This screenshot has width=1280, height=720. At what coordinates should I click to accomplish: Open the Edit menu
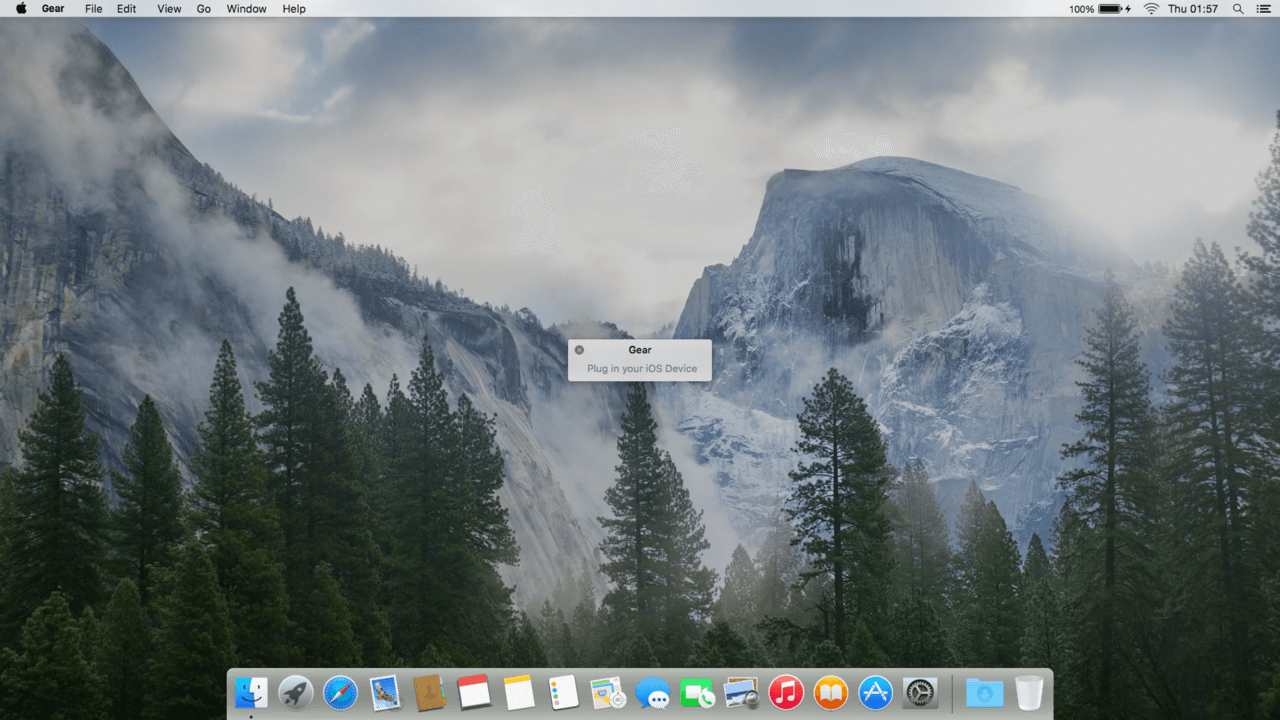click(x=126, y=8)
